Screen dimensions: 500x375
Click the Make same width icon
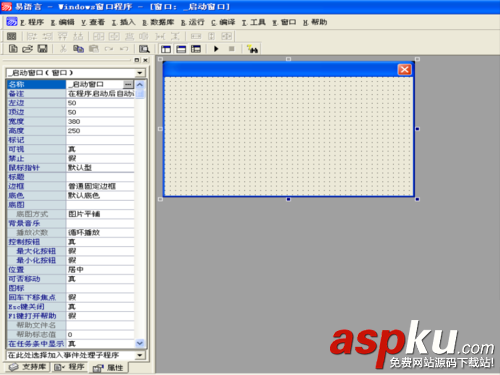tap(196, 36)
